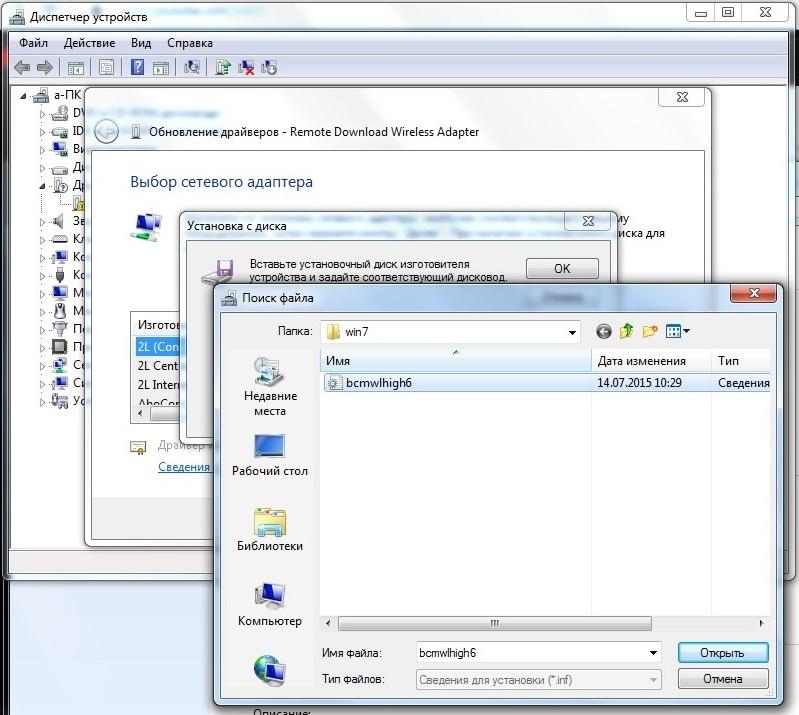This screenshot has height=715, width=799.
Task: Expand the processors tree node
Action: pos(42,348)
